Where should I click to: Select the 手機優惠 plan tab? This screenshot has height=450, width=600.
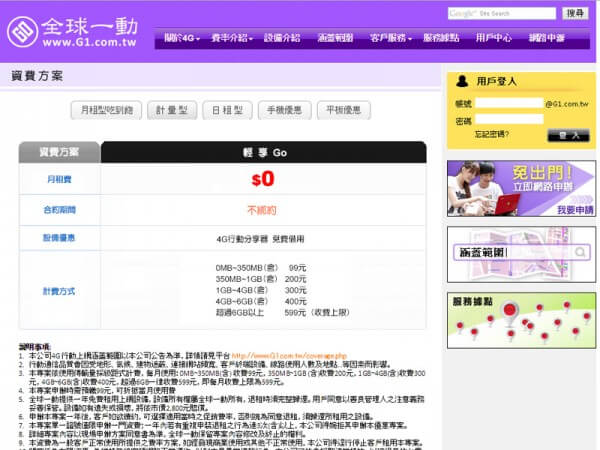pos(284,110)
